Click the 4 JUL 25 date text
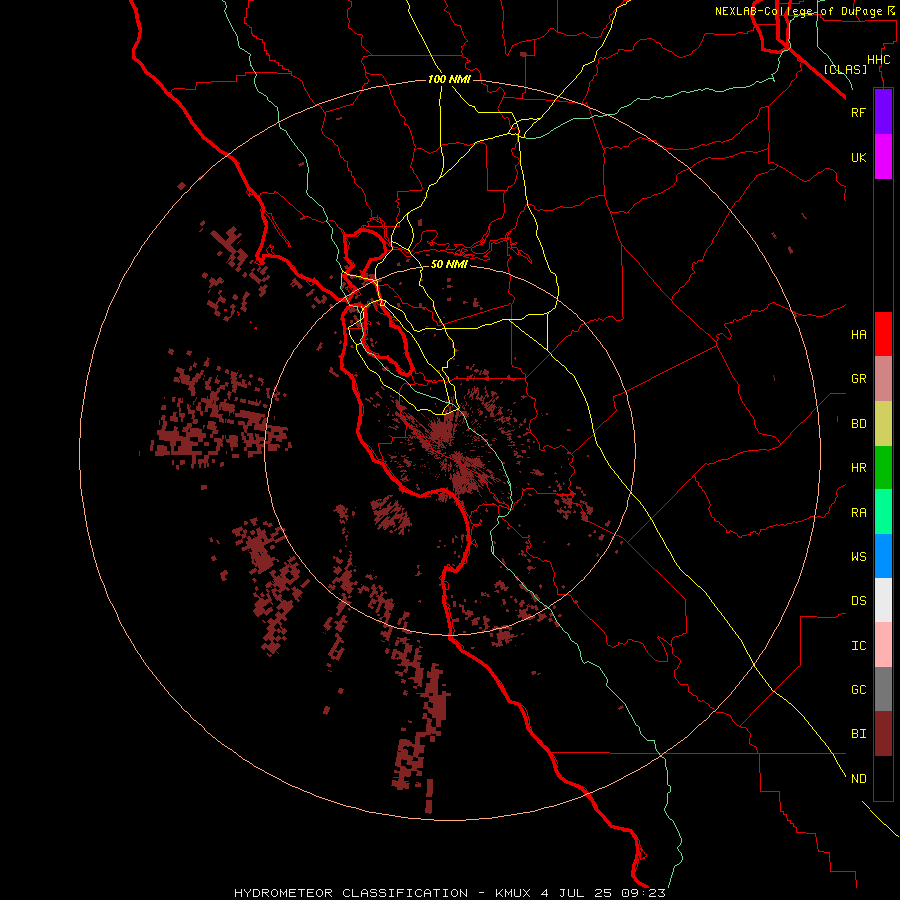Viewport: 900px width, 900px height. pos(577,893)
